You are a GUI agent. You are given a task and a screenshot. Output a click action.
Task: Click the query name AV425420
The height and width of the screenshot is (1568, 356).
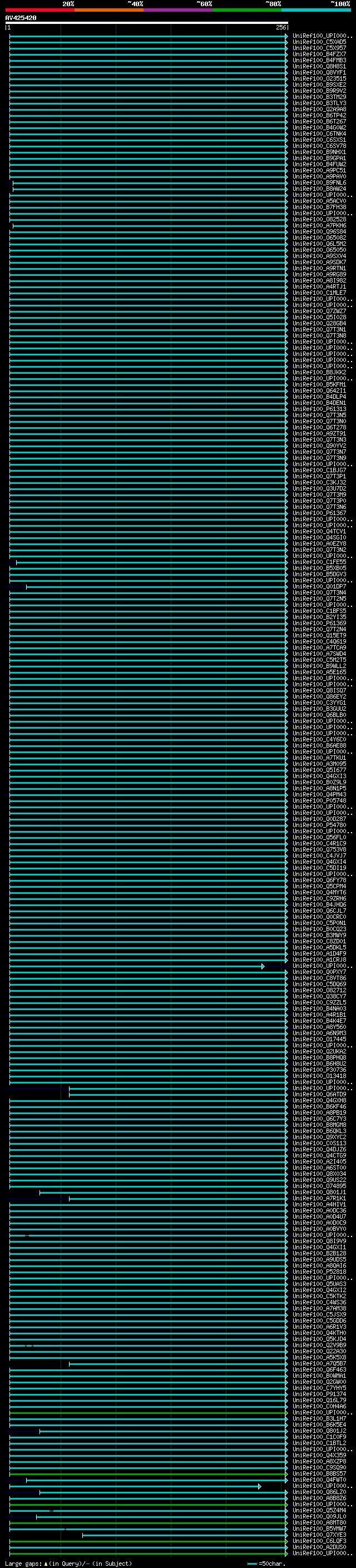point(21,18)
